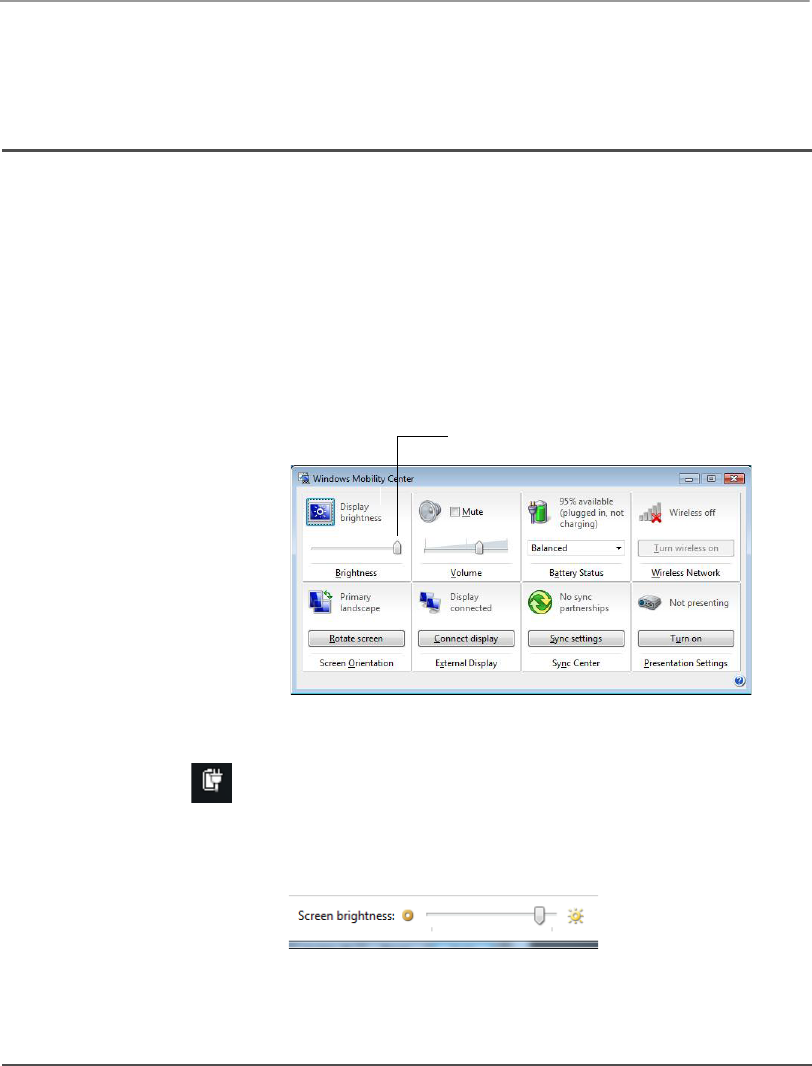Close the Windows Mobility Center window
Image resolution: width=812 pixels, height=1066 pixels.
click(x=734, y=479)
